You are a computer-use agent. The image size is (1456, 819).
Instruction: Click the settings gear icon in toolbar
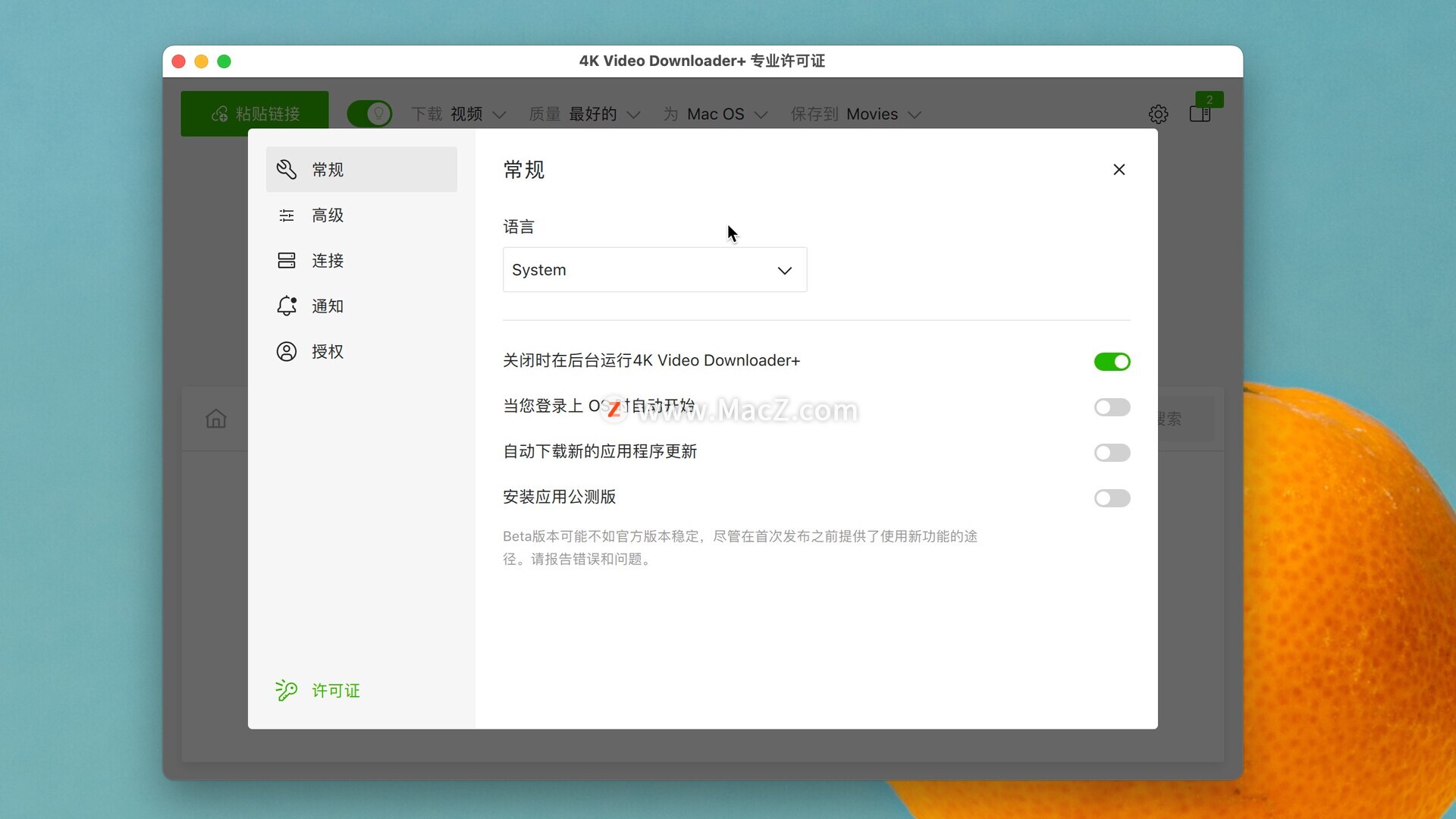pos(1158,115)
